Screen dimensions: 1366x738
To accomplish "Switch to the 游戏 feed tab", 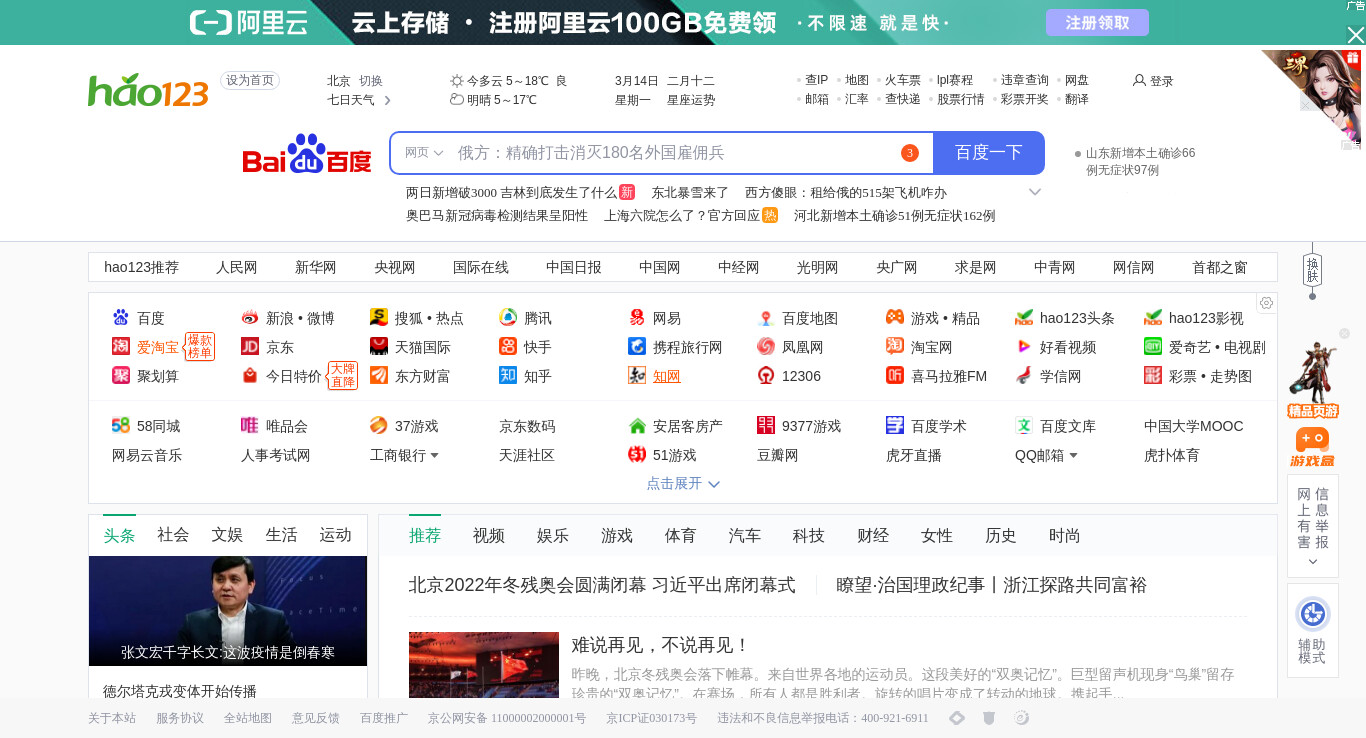I will [617, 536].
